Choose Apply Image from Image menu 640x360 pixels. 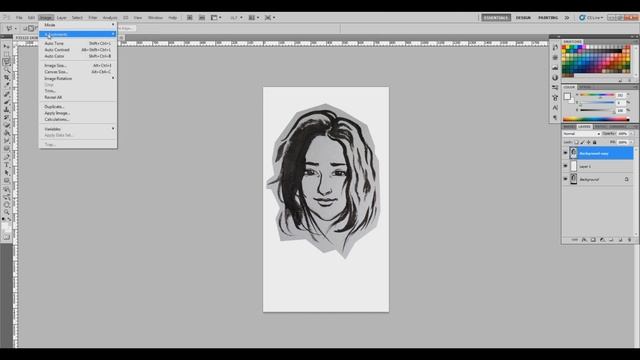pos(78,113)
